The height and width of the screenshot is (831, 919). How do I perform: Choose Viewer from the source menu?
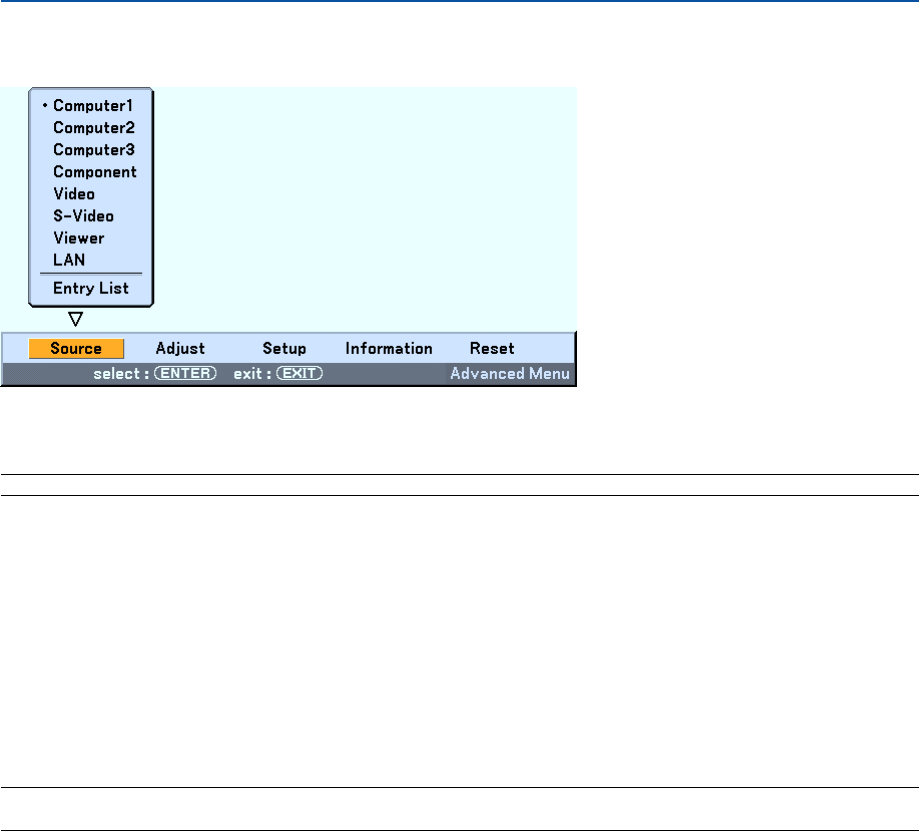point(79,238)
